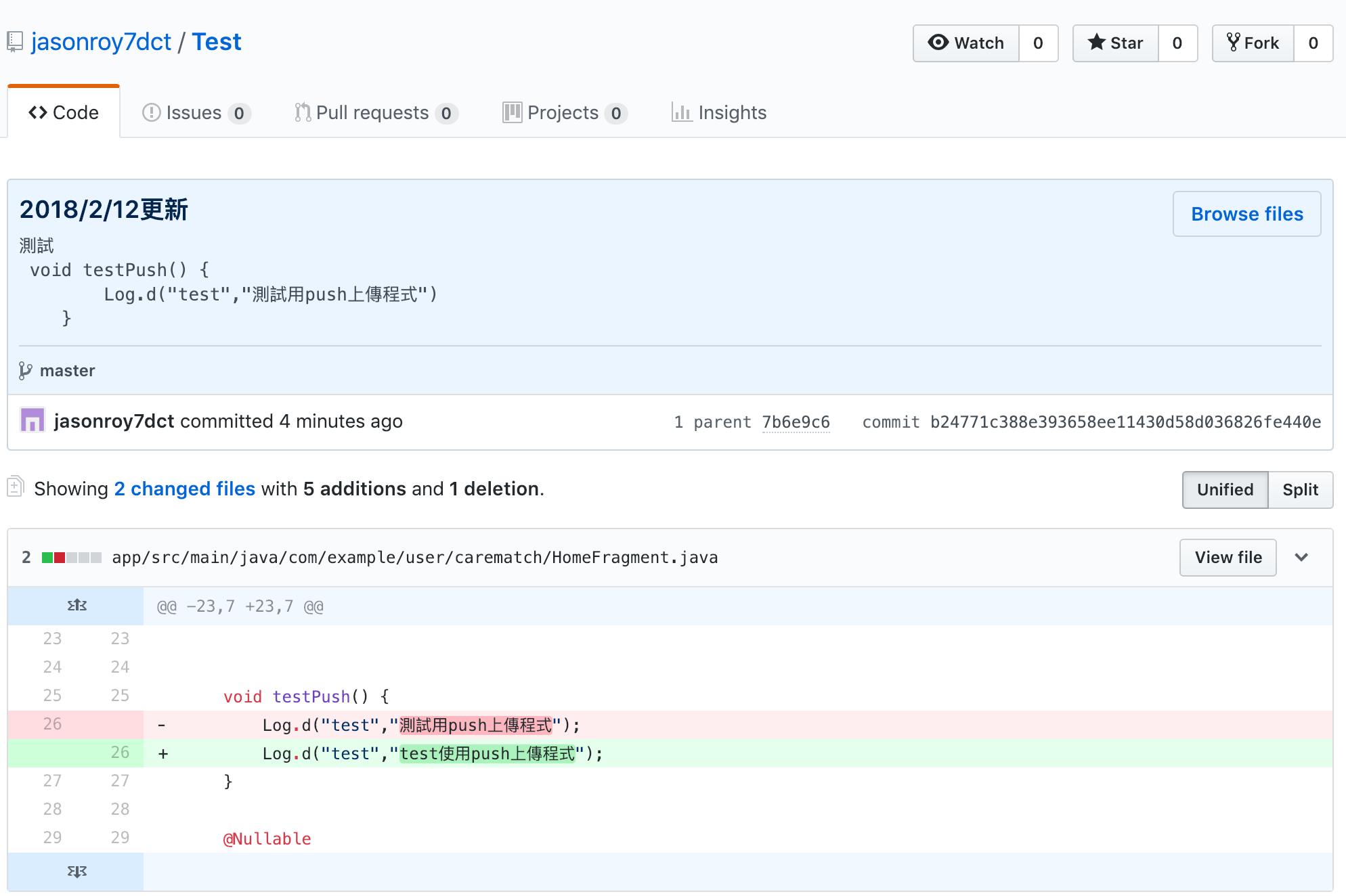Click the hunk header @@ -23,7 +23,7 @@
This screenshot has width=1346, height=896.
click(240, 606)
